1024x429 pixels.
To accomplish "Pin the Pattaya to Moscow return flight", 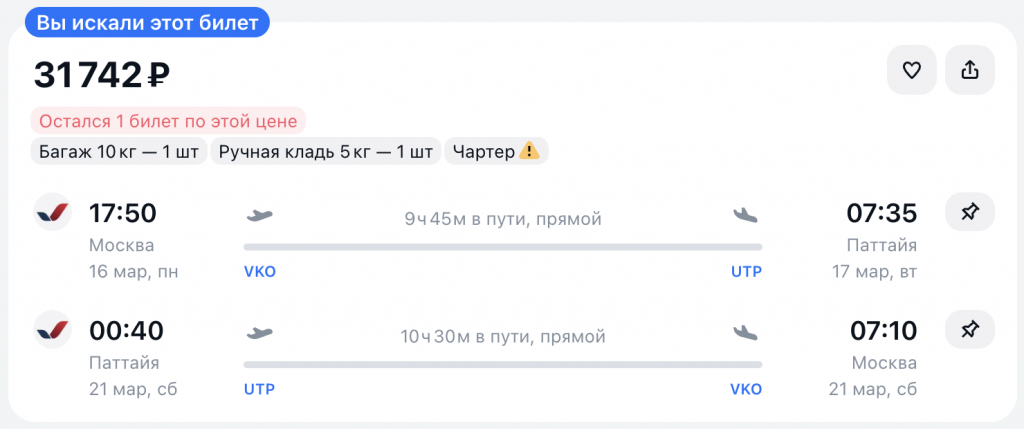I will click(x=969, y=329).
